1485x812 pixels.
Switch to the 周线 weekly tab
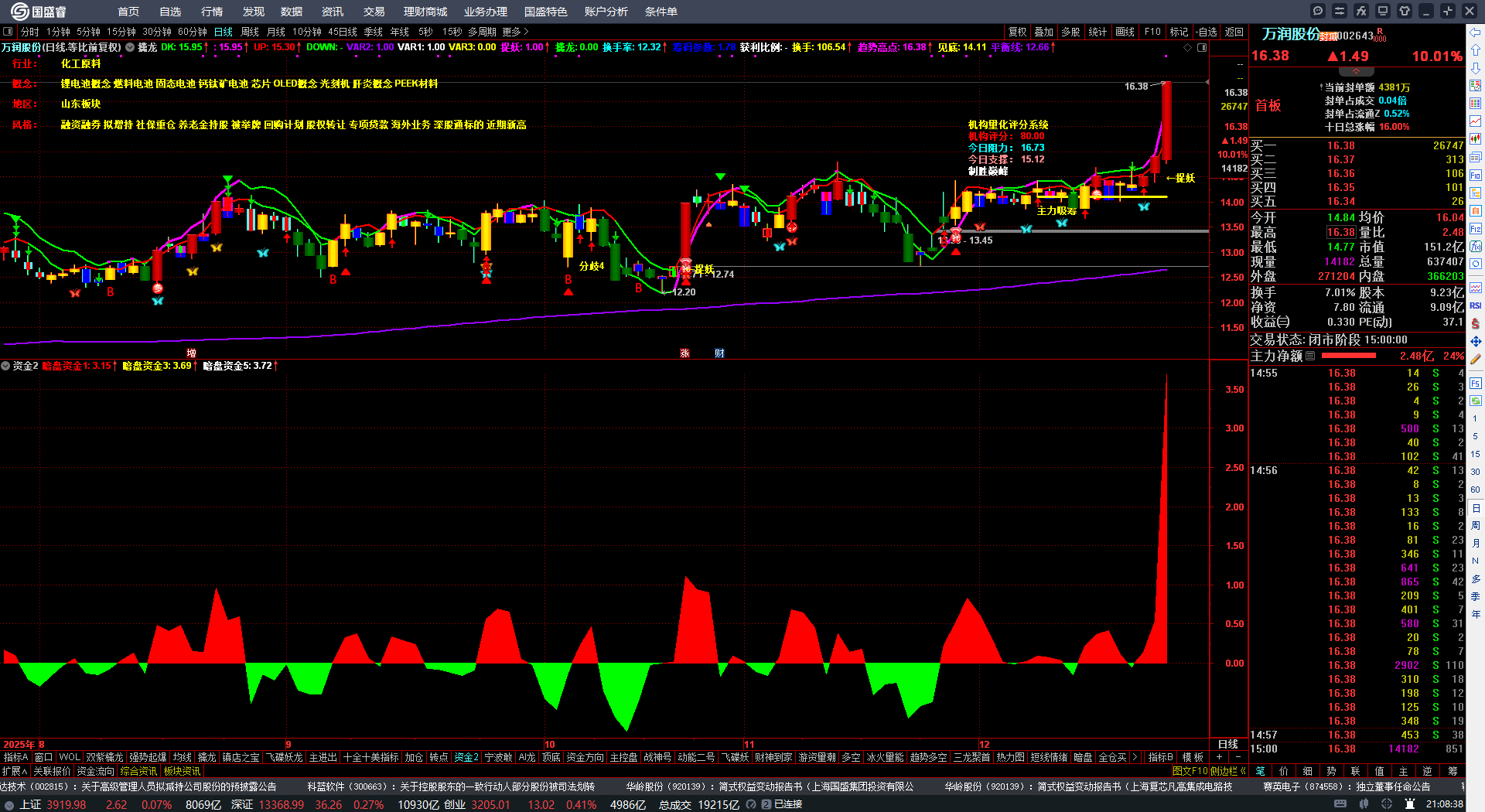[250, 32]
